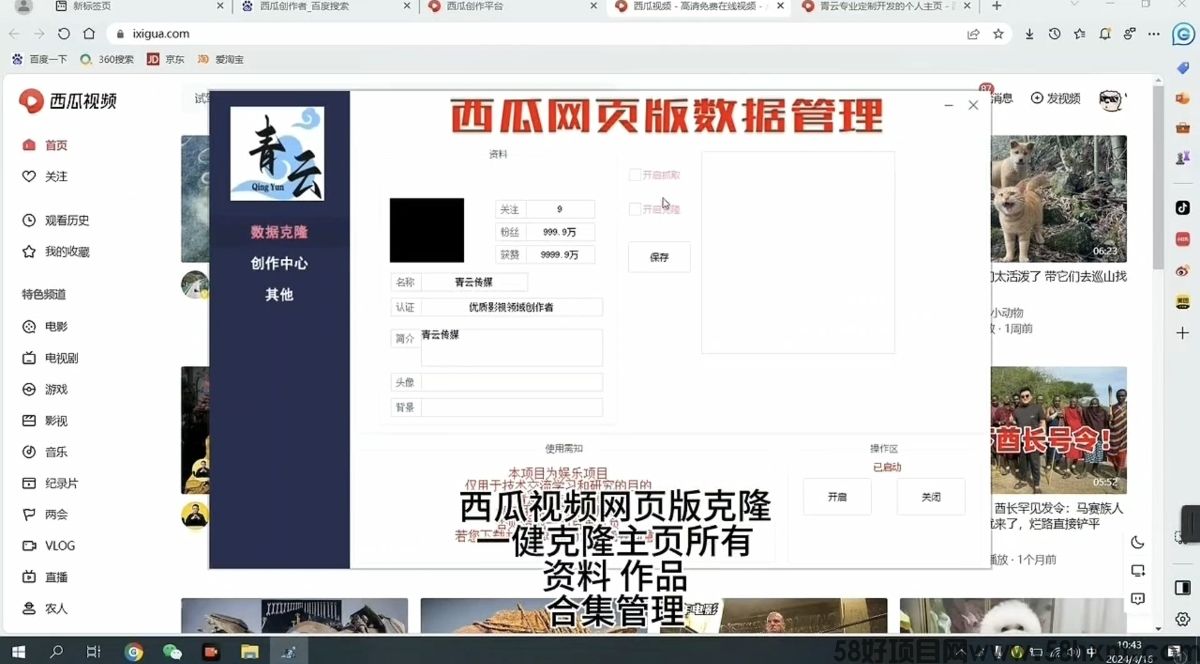Toggle dark mode moon icon
The width and height of the screenshot is (1200, 664).
coord(1137,542)
